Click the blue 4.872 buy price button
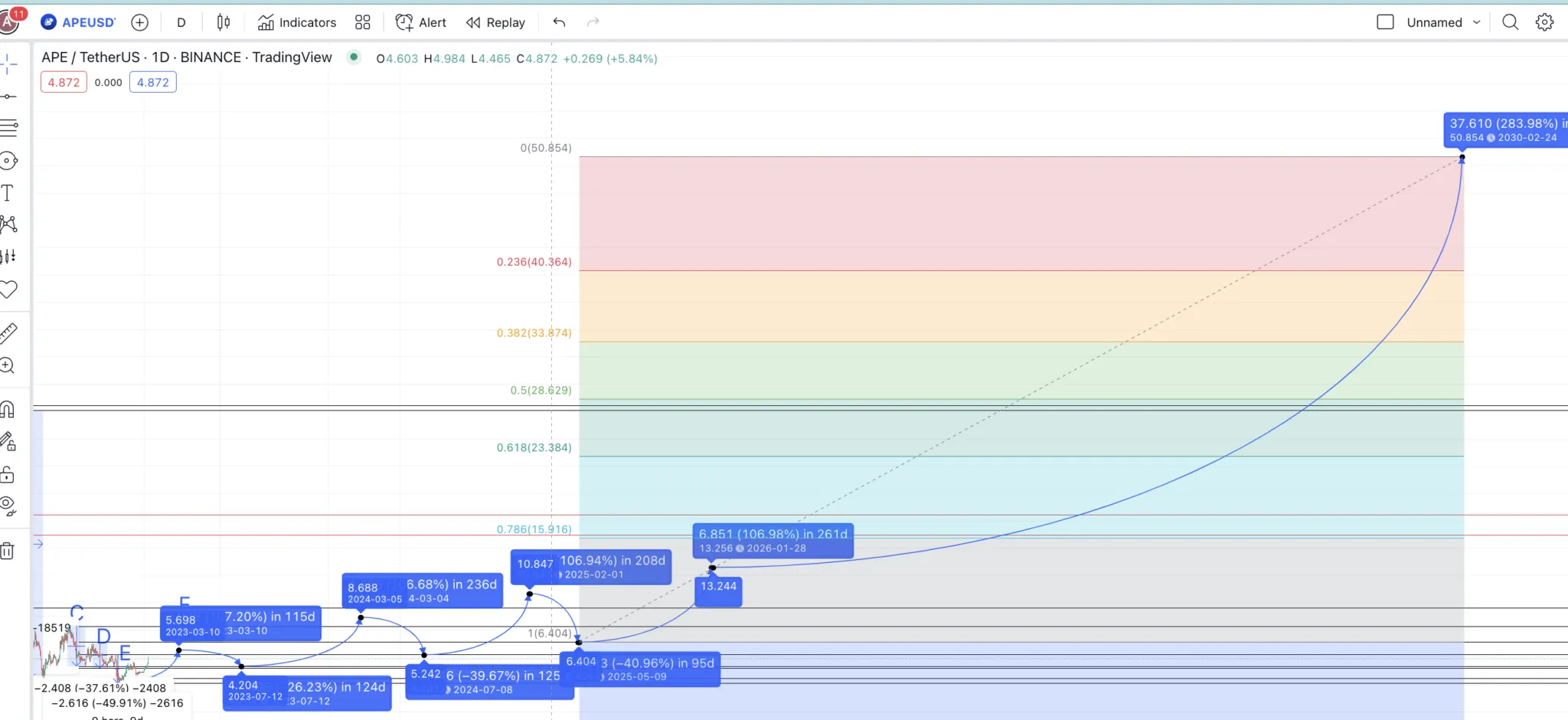The height and width of the screenshot is (720, 1568). click(153, 82)
